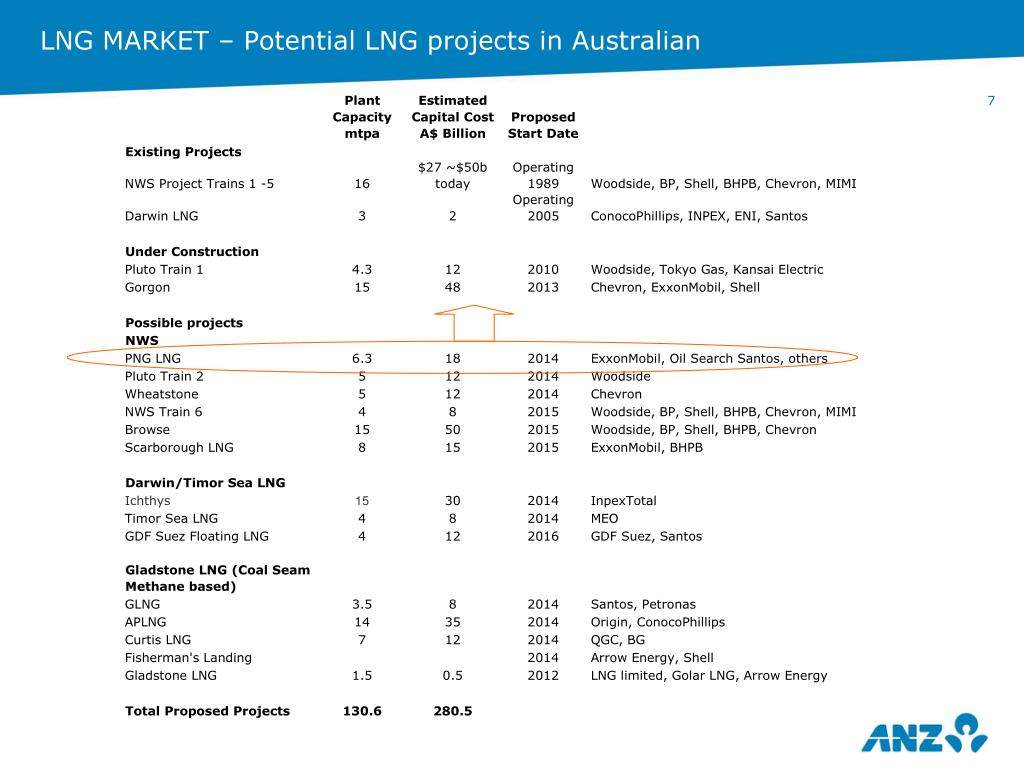Click 'Origin, ConocoPhillips' partners text

pos(658,622)
